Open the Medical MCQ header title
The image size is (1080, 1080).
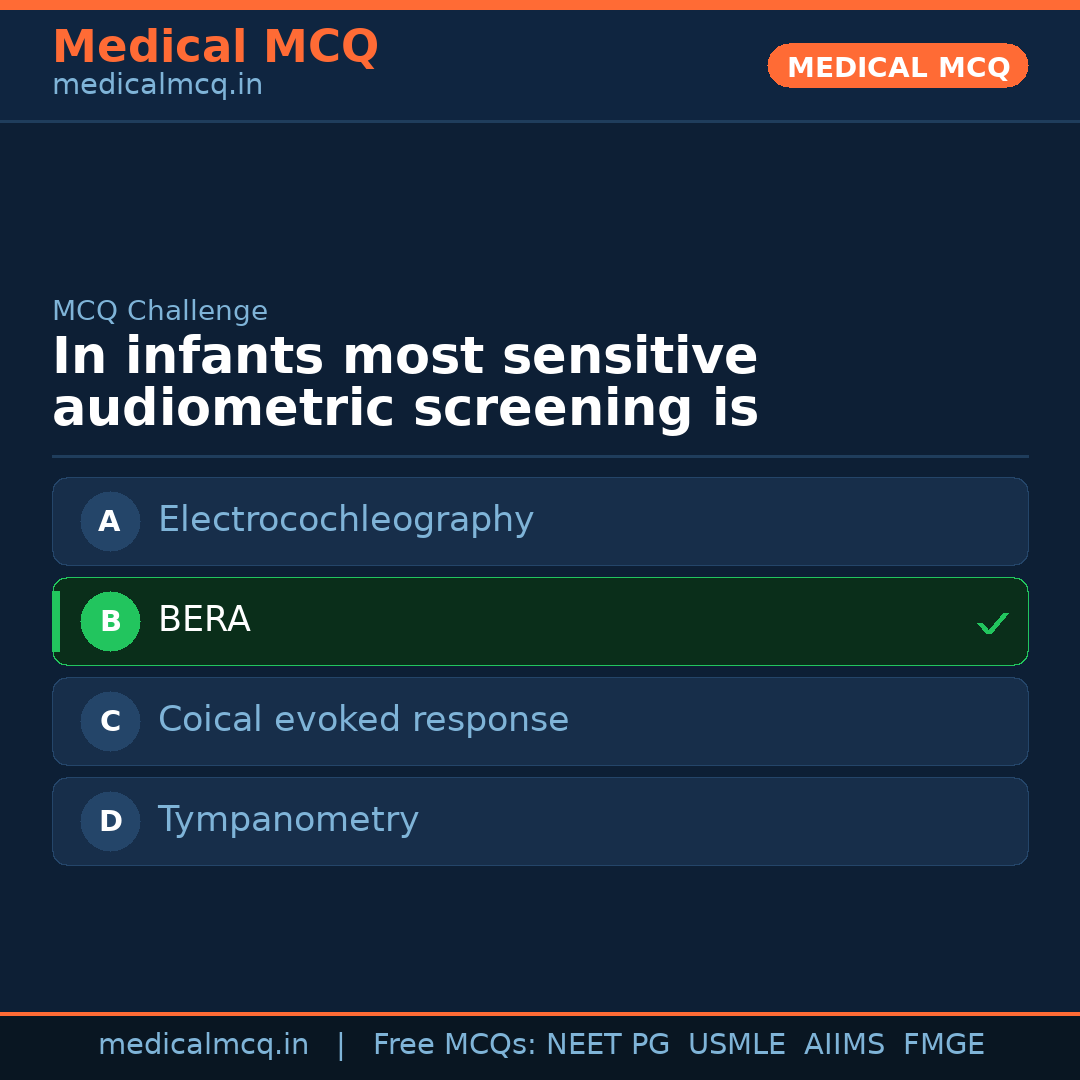pyautogui.click(x=215, y=46)
